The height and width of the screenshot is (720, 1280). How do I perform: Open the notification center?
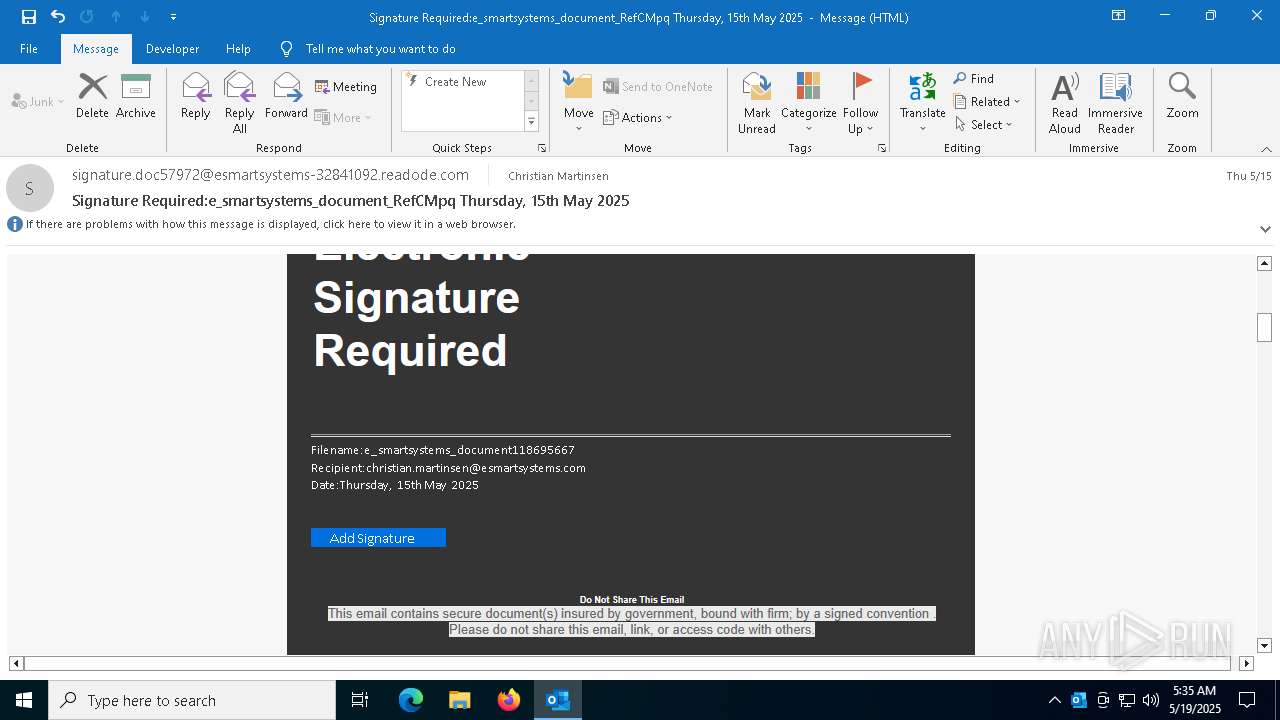[1247, 700]
